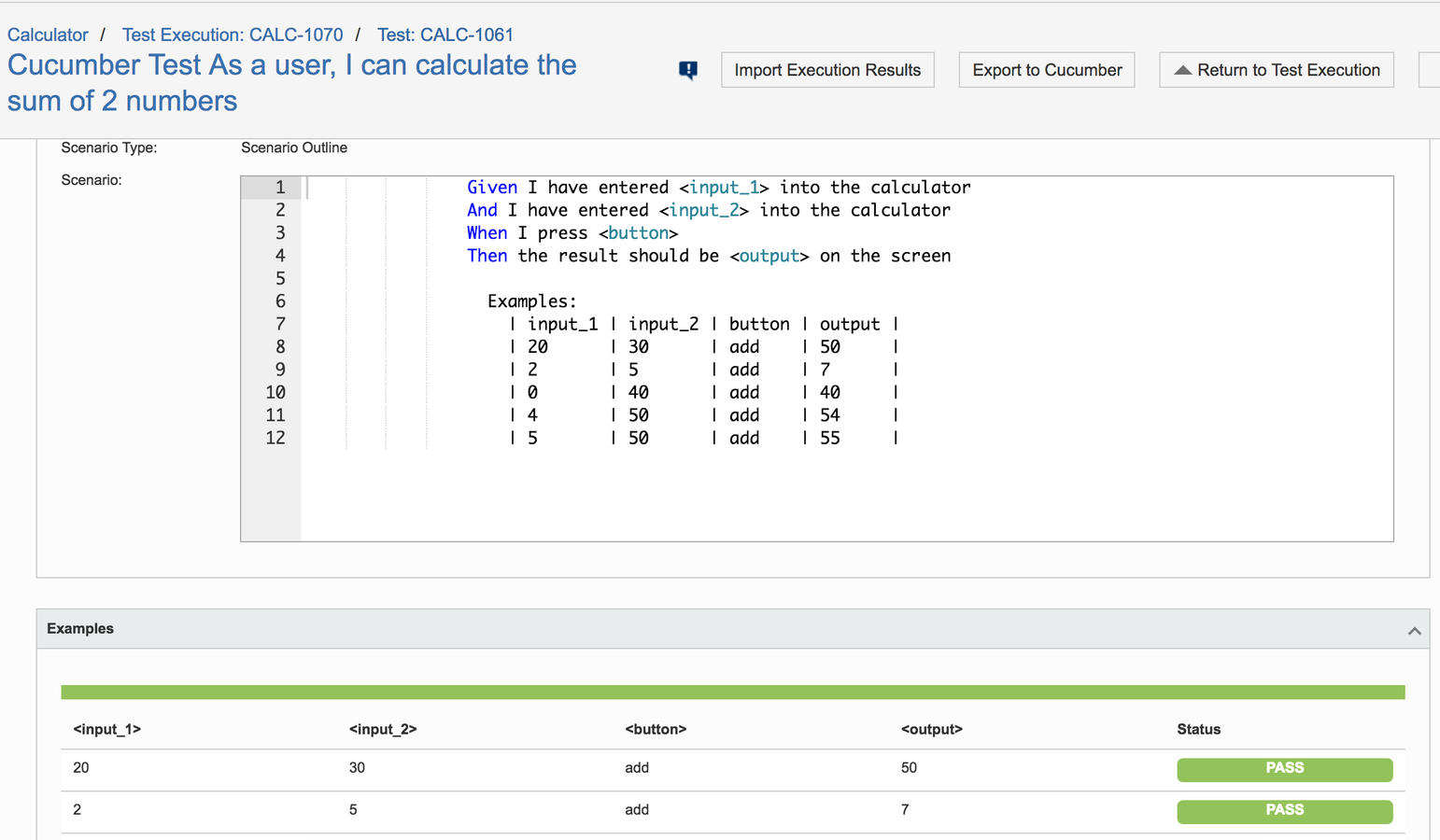Viewport: 1440px width, 840px height.
Task: Click the 'Scenario Type:' label
Action: click(x=109, y=147)
